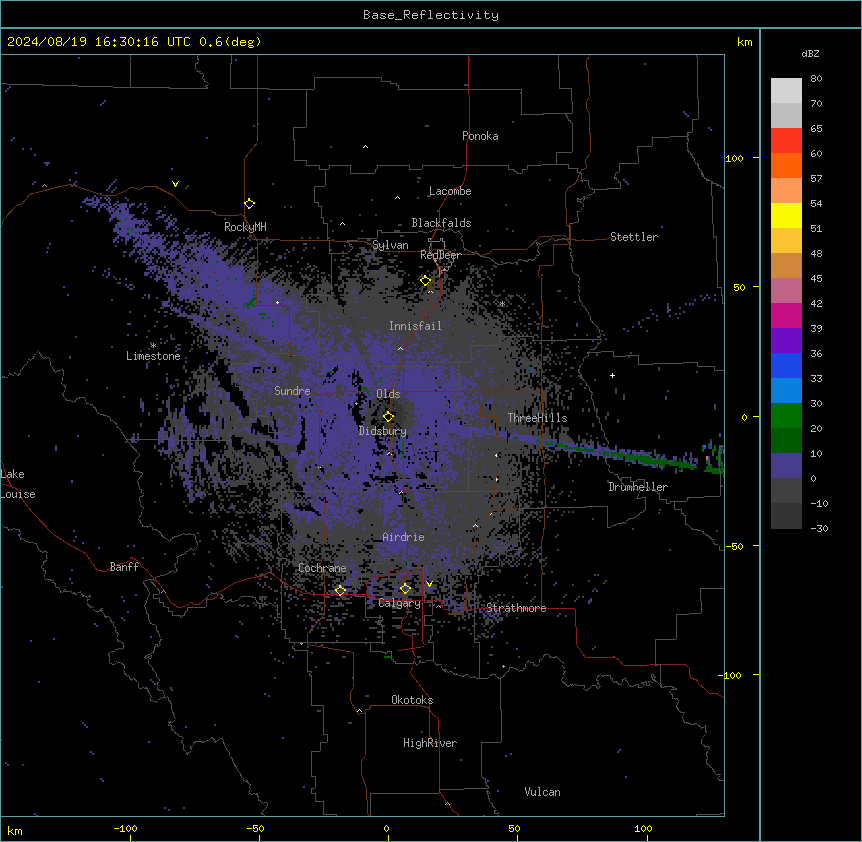Select the Okotoks label
This screenshot has width=862, height=842.
(x=412, y=700)
